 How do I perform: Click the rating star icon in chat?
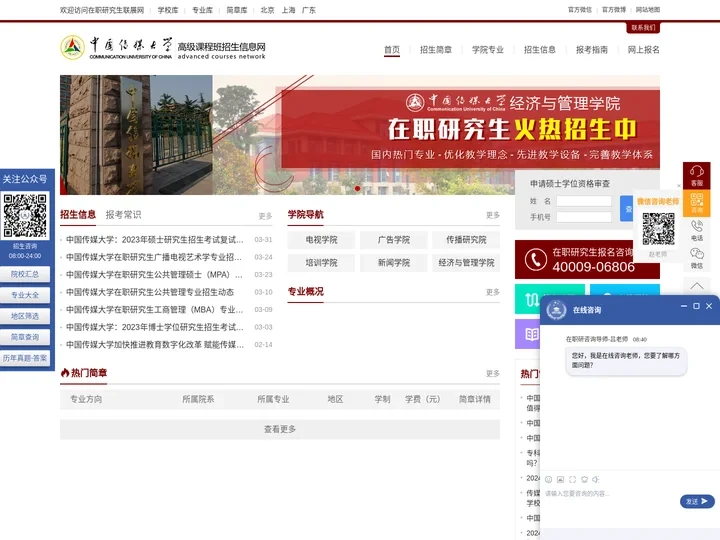click(584, 479)
